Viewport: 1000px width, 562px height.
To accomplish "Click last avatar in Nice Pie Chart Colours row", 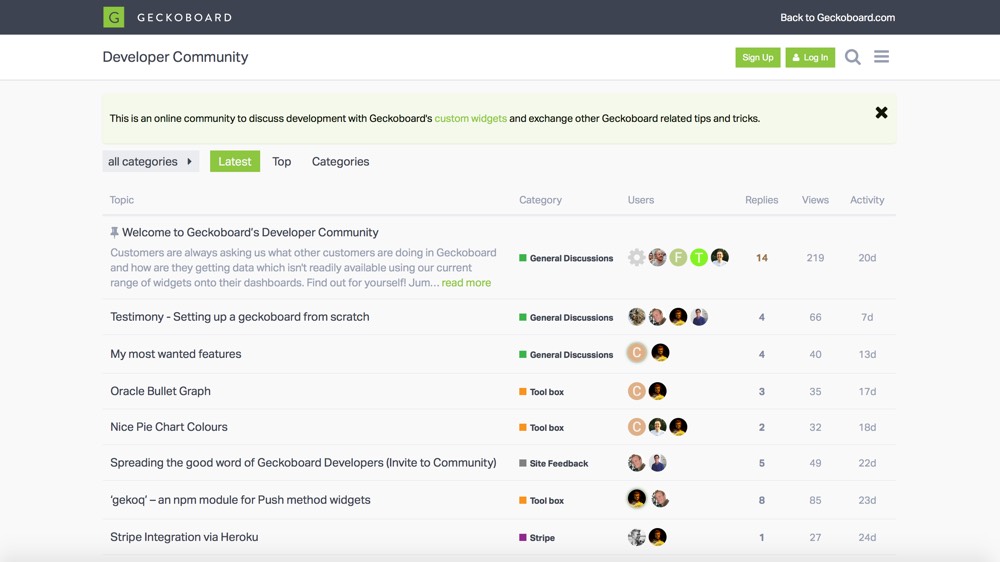I will tap(678, 427).
